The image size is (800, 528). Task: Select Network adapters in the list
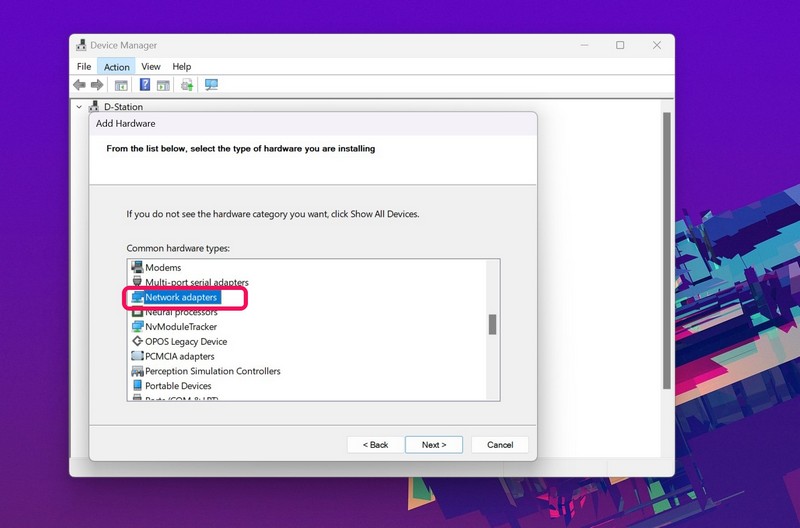(181, 298)
